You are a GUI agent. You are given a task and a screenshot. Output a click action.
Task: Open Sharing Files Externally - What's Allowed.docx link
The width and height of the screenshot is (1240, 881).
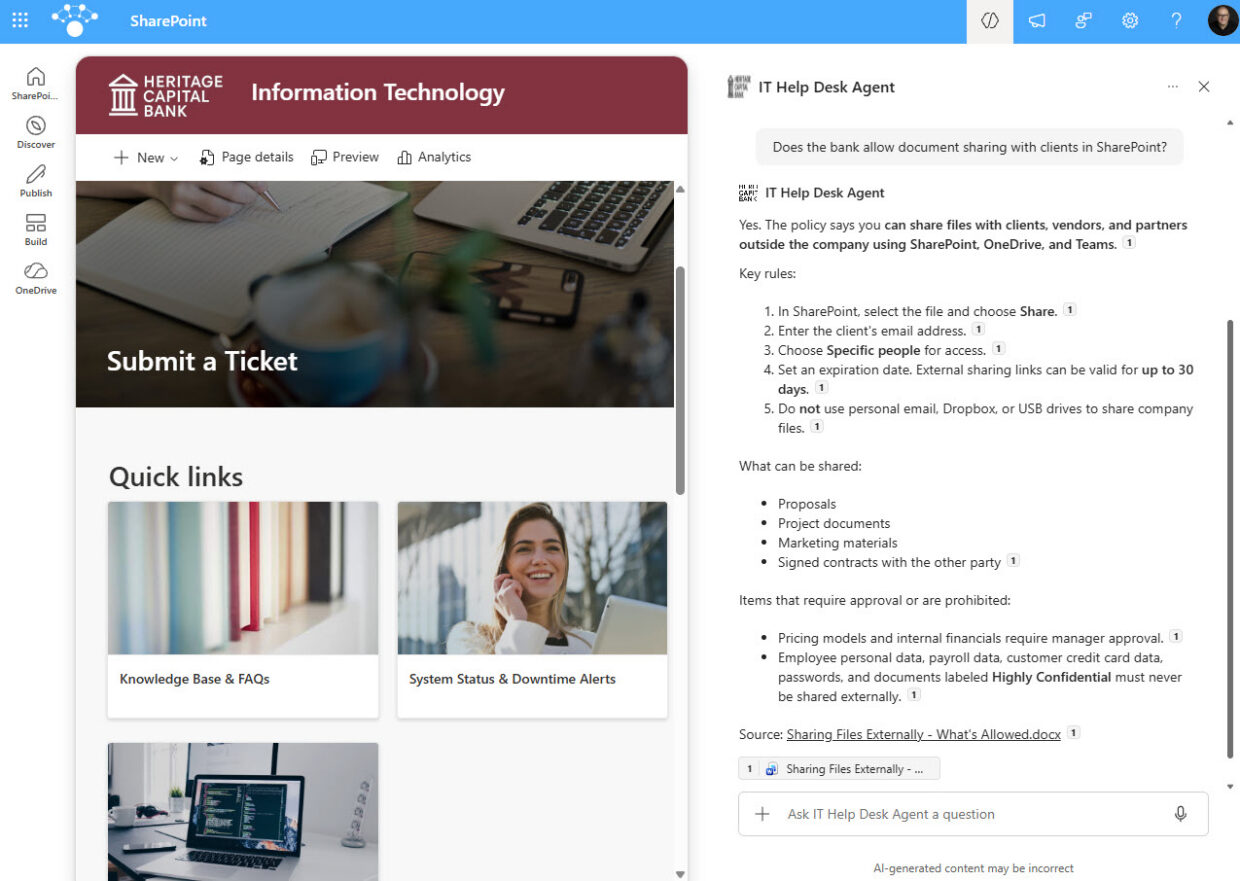(x=923, y=734)
